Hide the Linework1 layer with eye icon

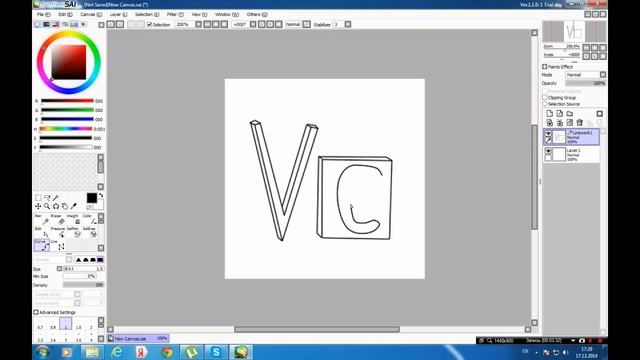(x=548, y=133)
